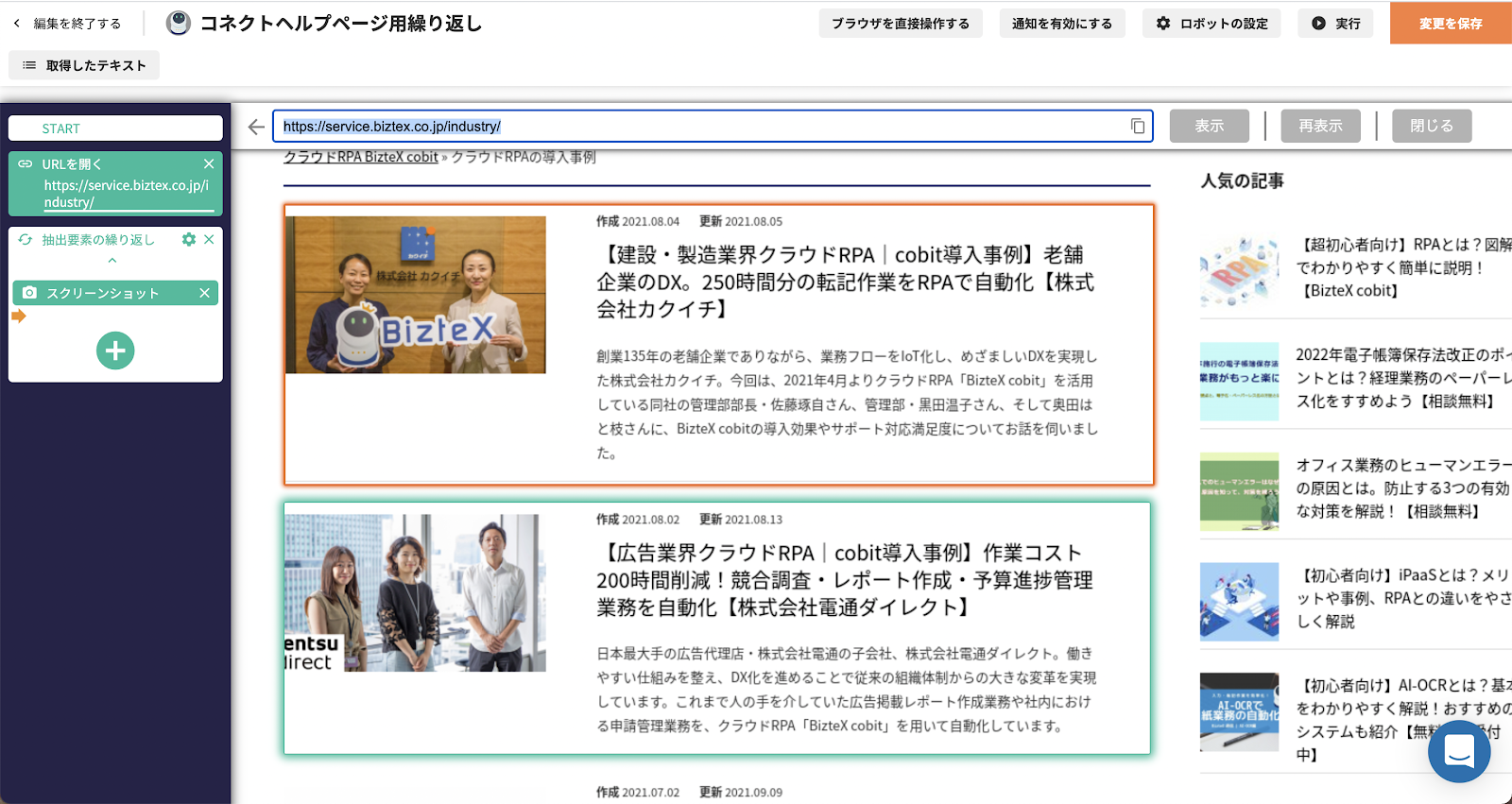Click the play icon in the 実行 button
1512x804 pixels.
1318,24
